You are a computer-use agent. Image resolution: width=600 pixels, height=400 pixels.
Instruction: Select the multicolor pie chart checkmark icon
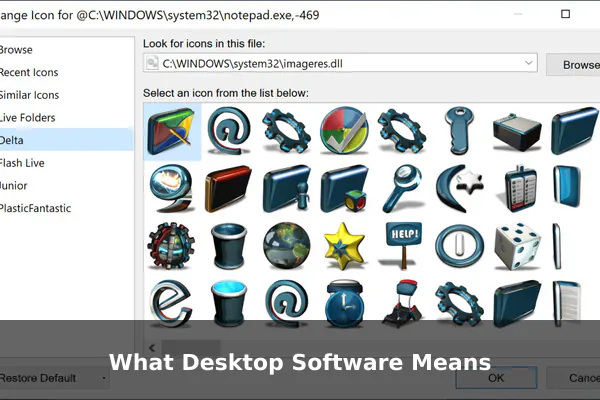tap(344, 130)
